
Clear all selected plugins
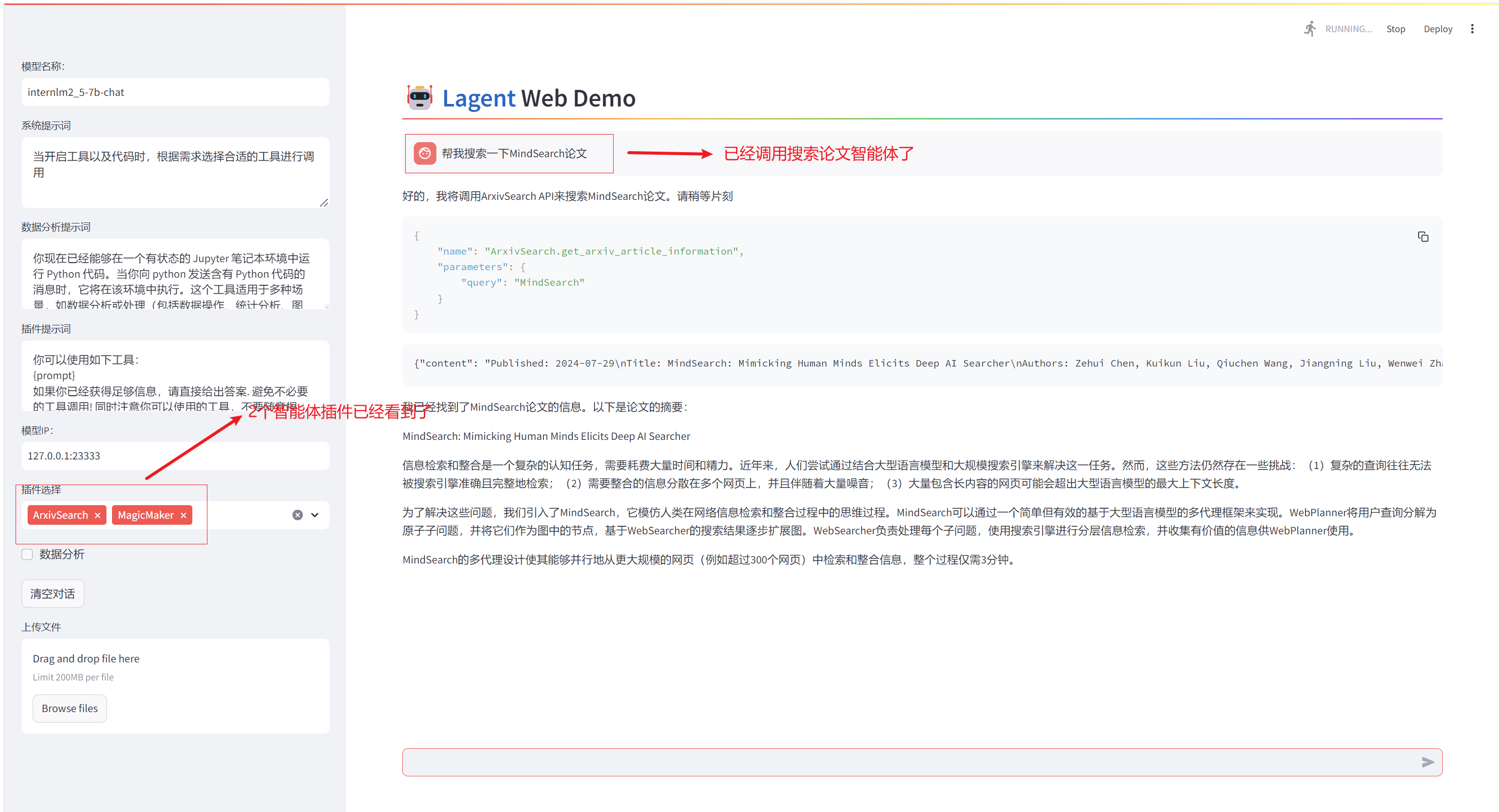297,515
